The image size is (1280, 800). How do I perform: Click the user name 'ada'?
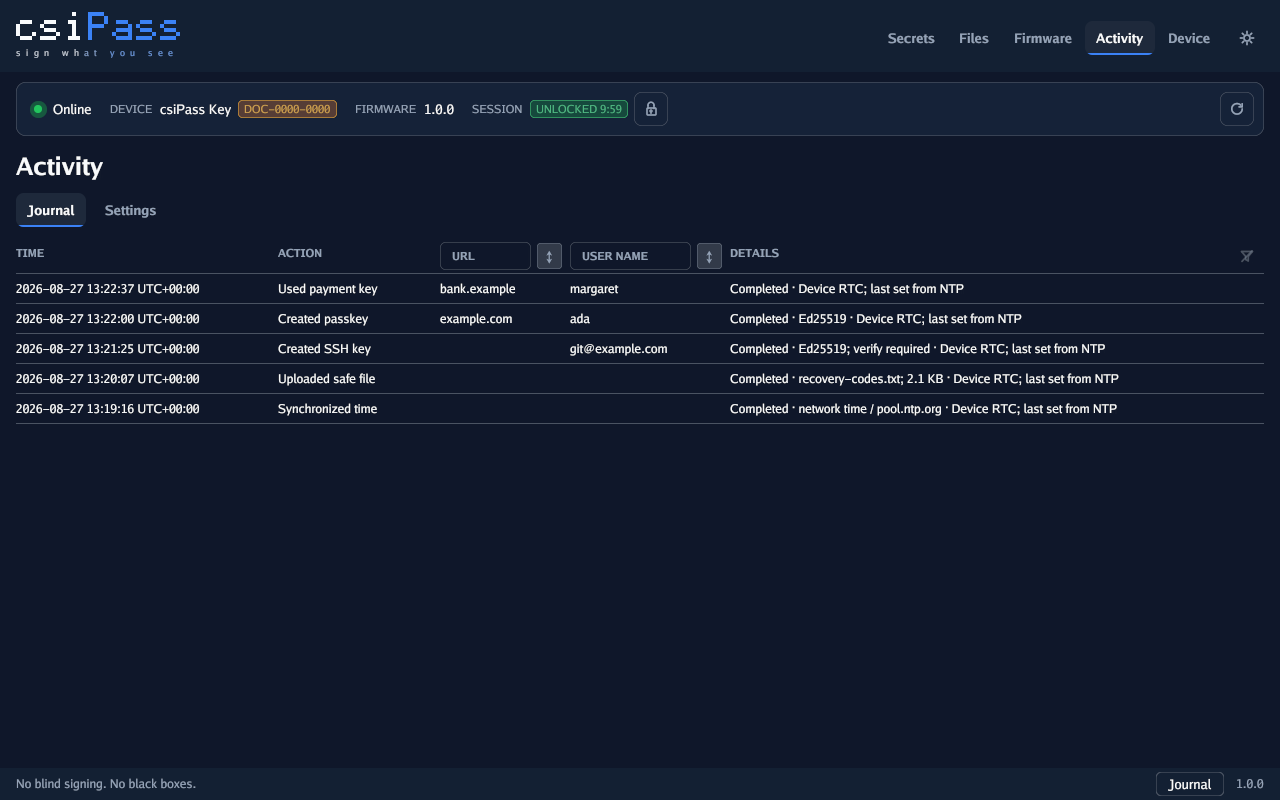pos(580,319)
